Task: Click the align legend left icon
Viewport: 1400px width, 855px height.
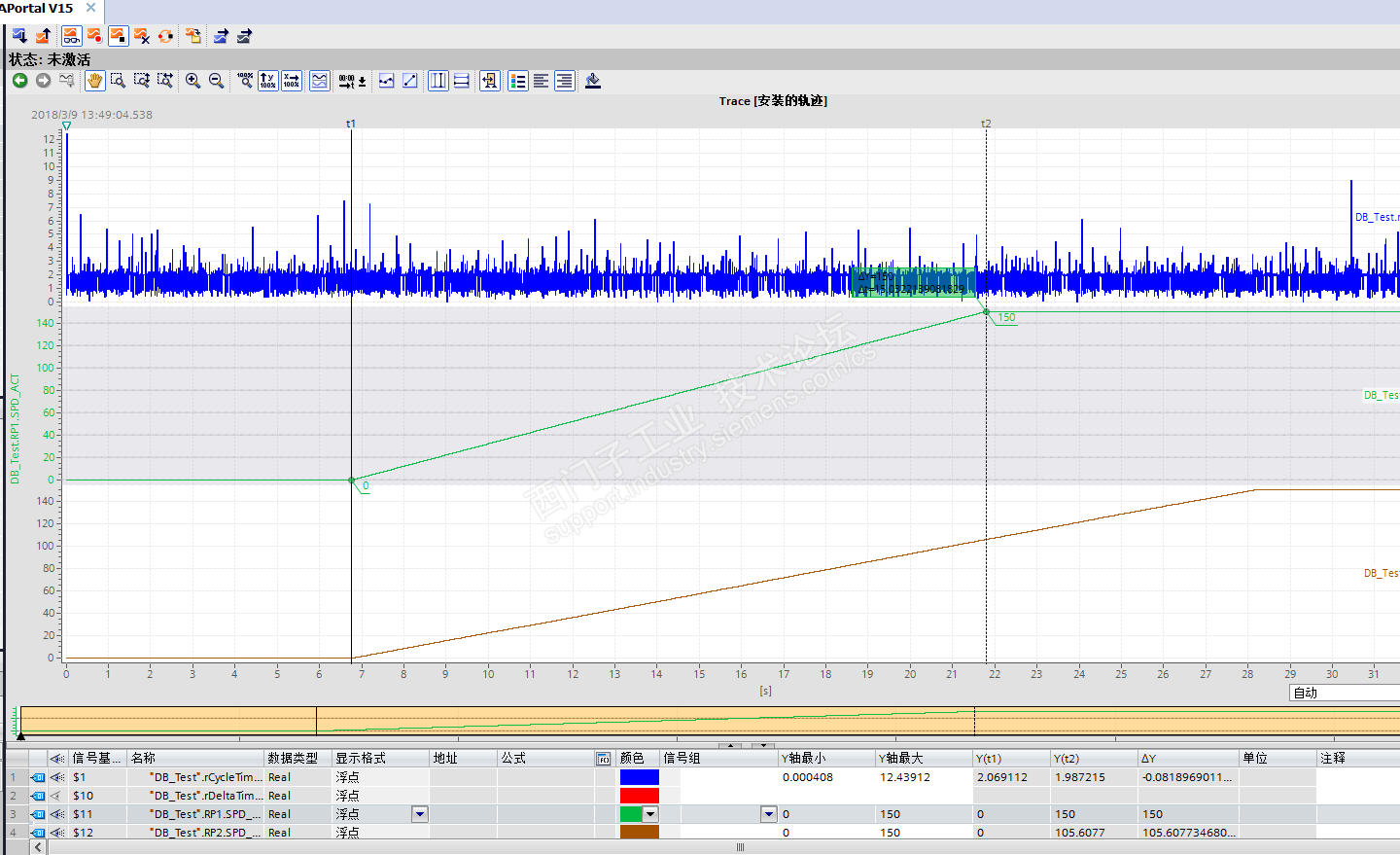Action: [x=542, y=81]
